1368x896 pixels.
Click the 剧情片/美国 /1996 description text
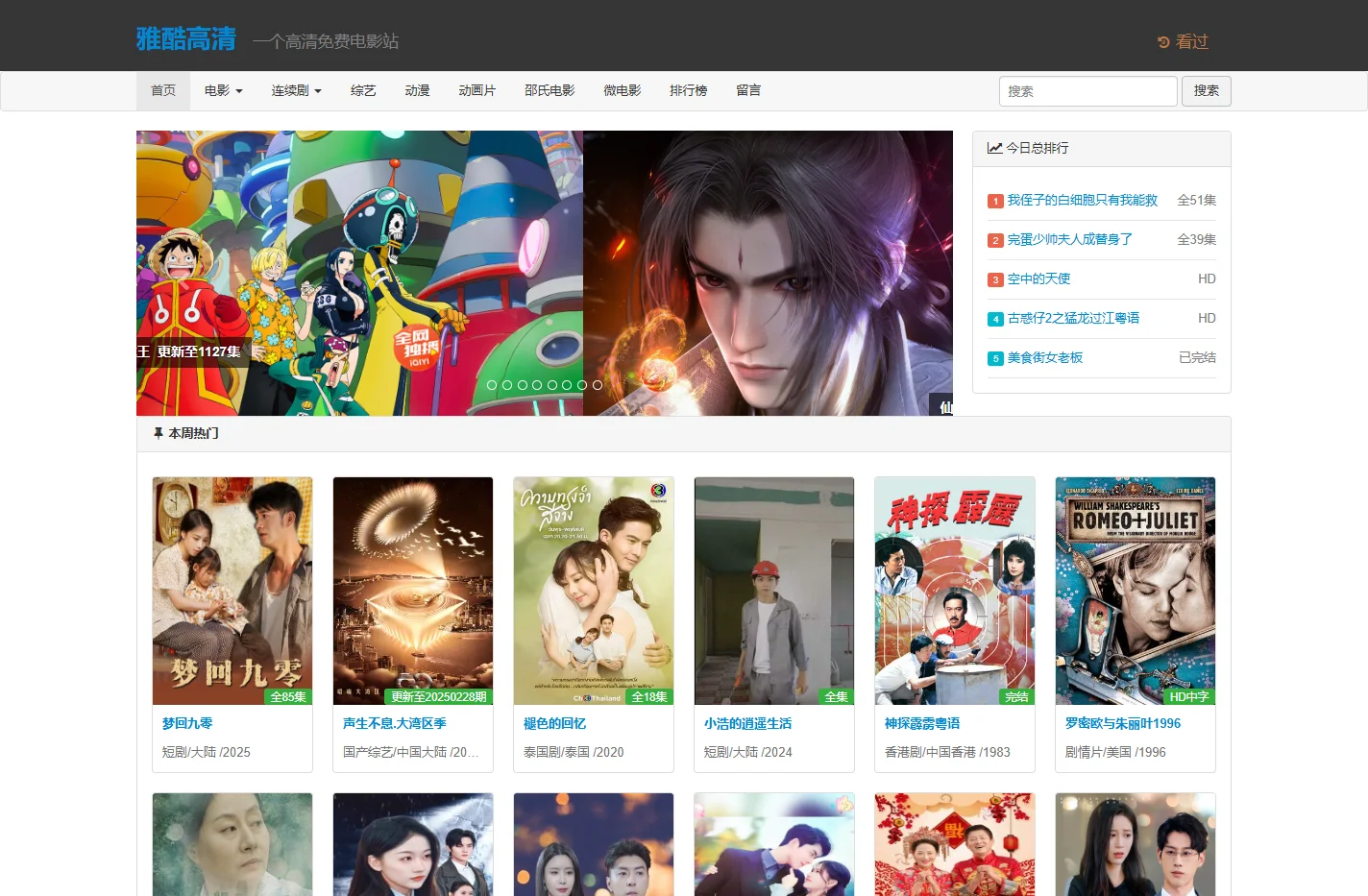[1115, 752]
